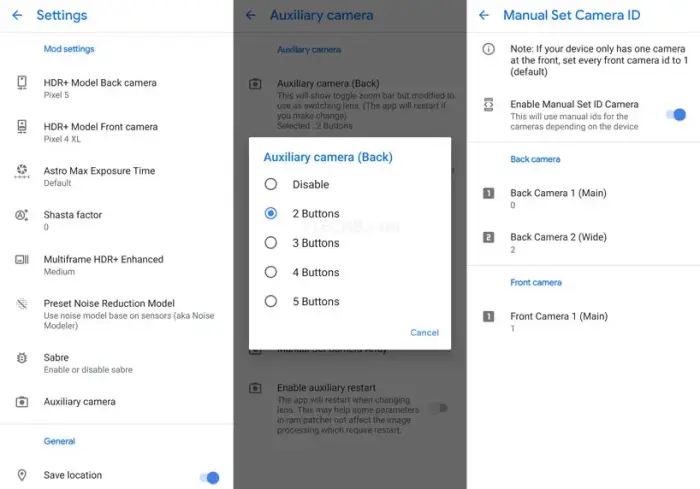Go back from Manual Set Camera ID screen
This screenshot has height=489, width=700.
484,15
